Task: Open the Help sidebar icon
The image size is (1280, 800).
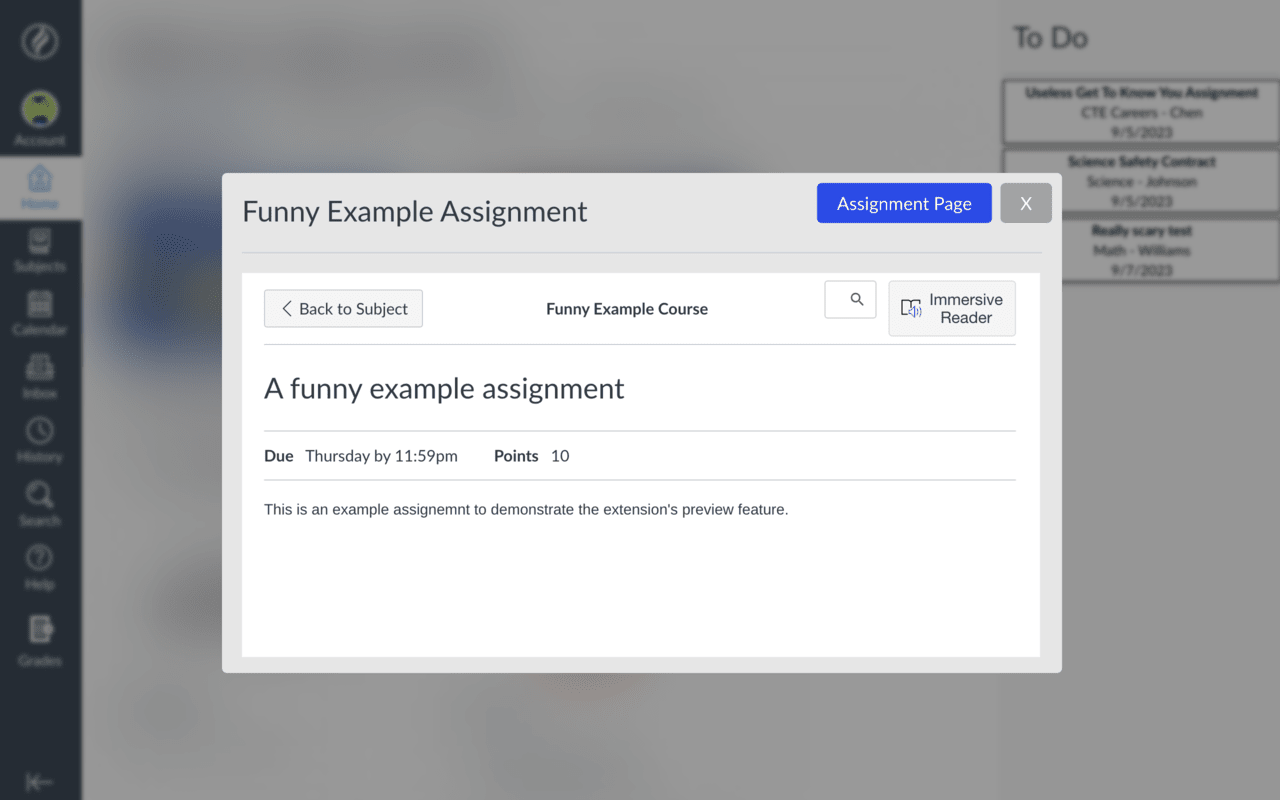Action: click(x=40, y=567)
